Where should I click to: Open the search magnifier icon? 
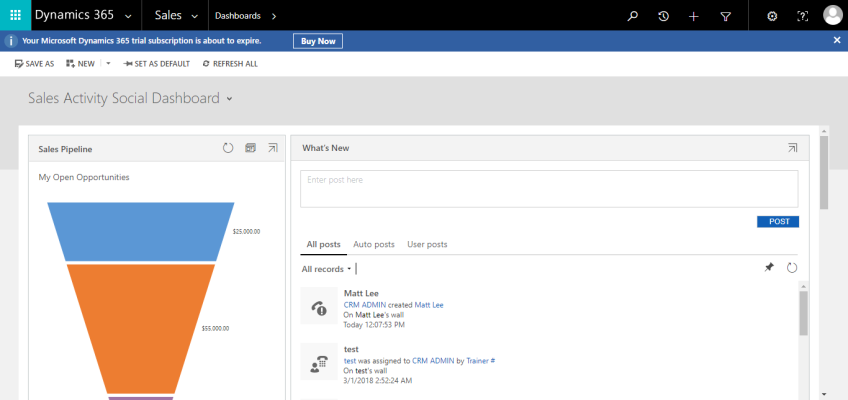[x=632, y=16]
